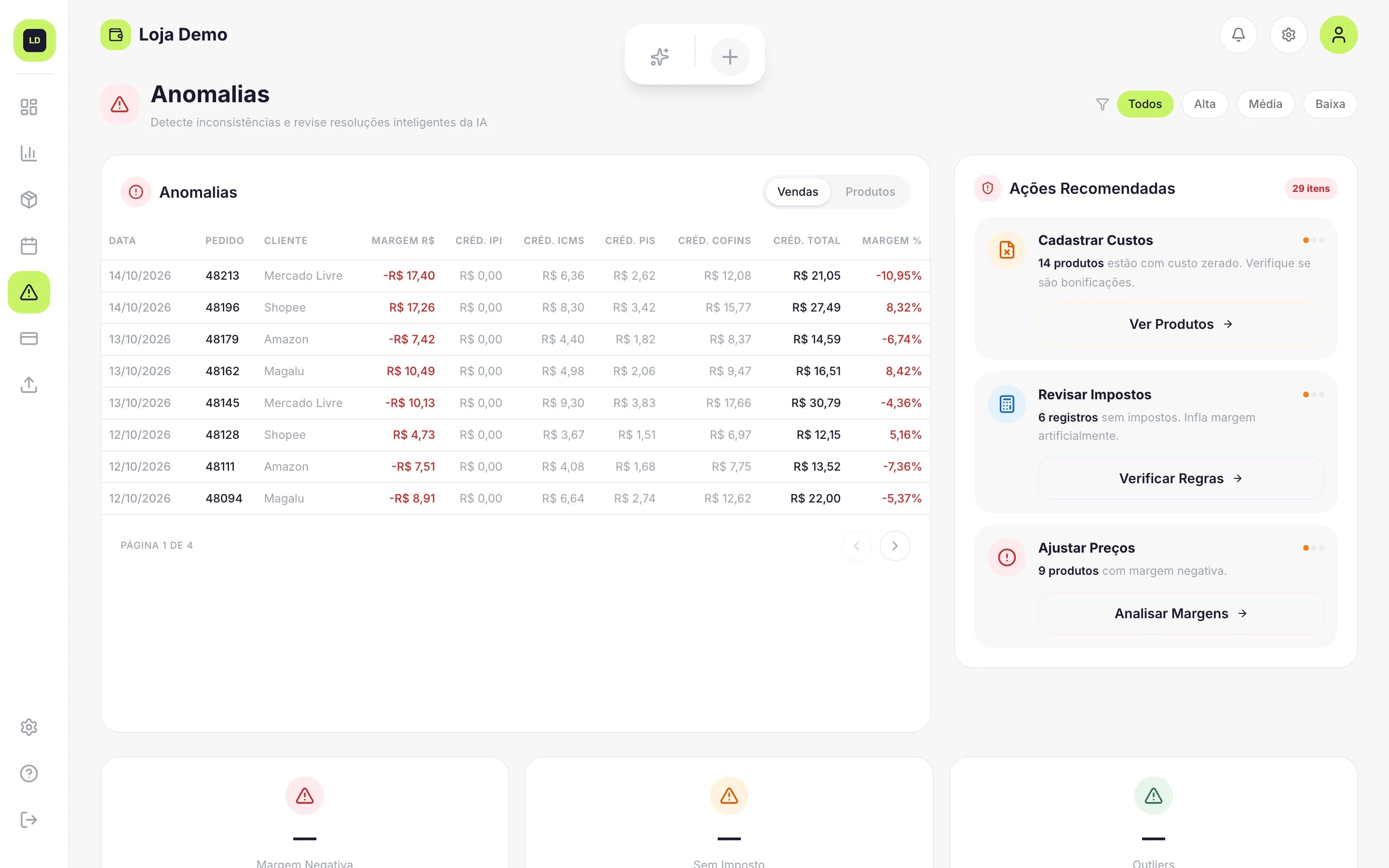This screenshot has height=868, width=1389.
Task: Open the notifications bell
Action: click(x=1238, y=34)
